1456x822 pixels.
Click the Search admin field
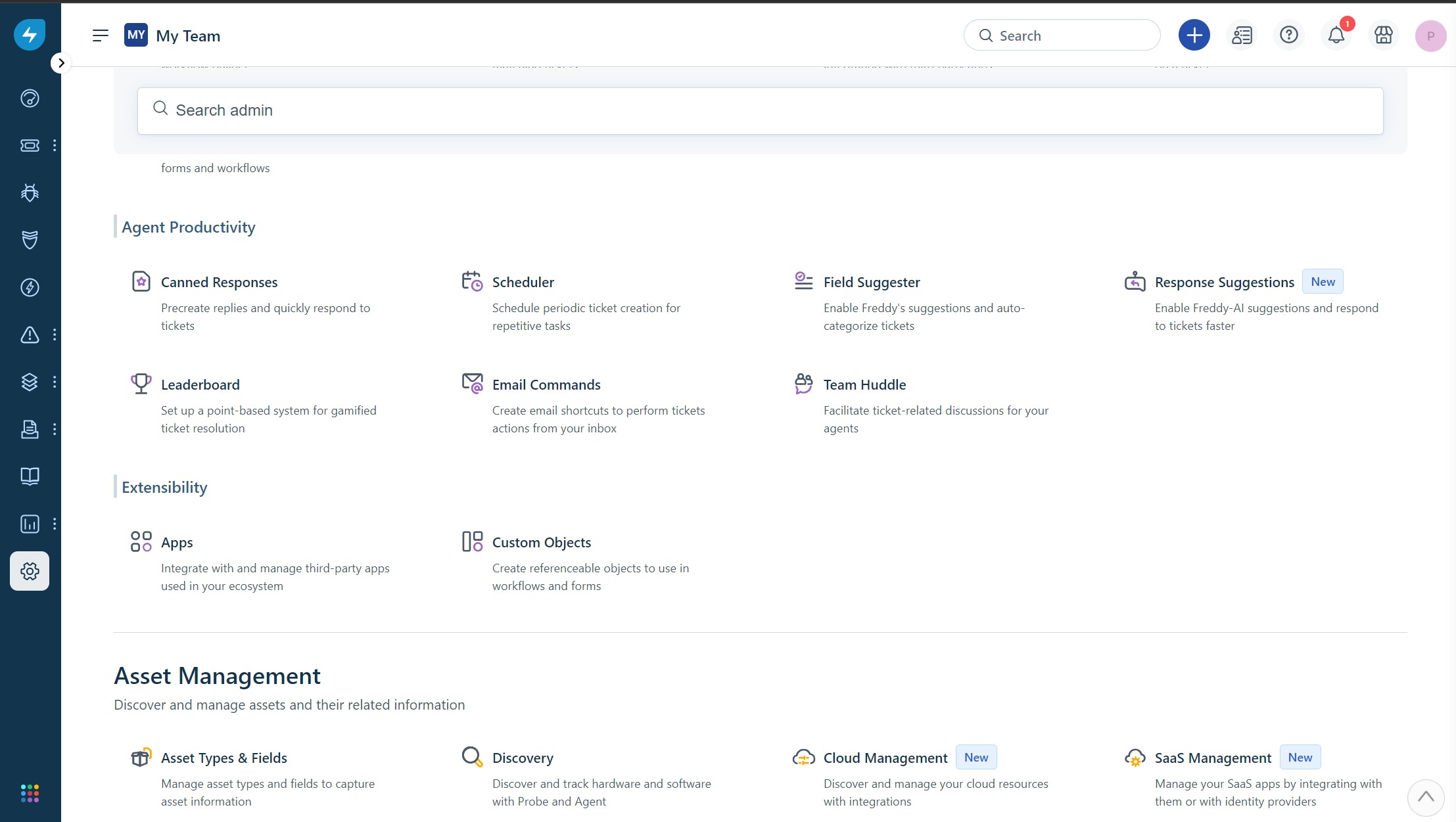coord(760,110)
